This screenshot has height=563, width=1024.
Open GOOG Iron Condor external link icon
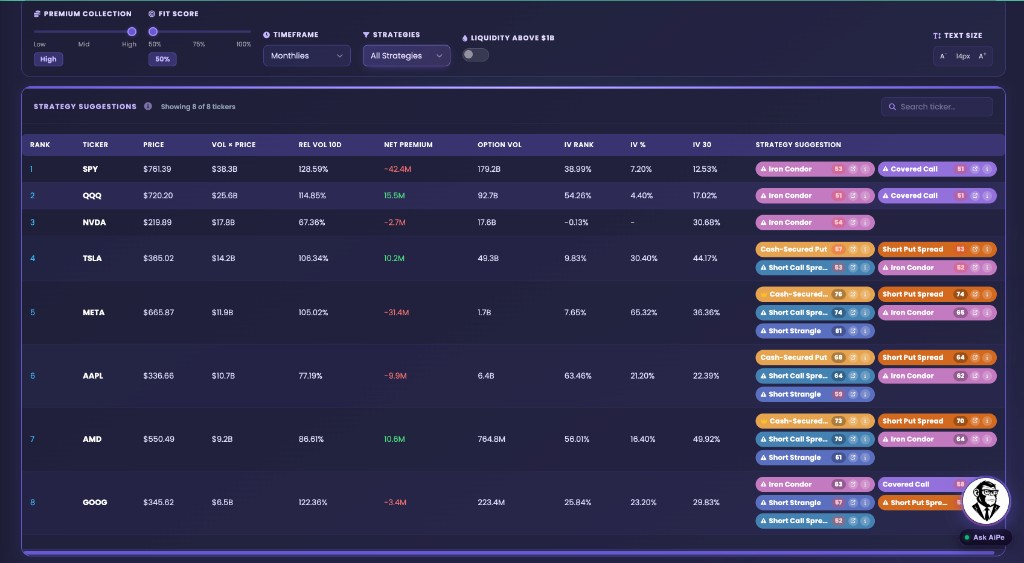point(853,485)
